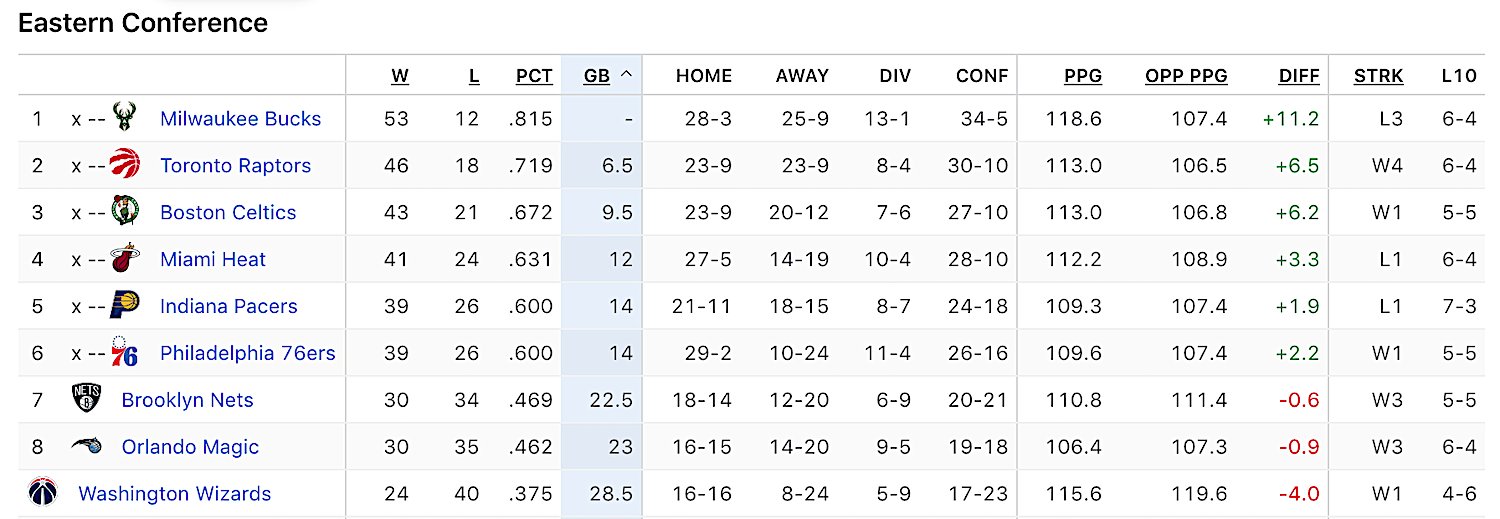Sort table by PCT header
The image size is (1500, 519).
[x=534, y=76]
